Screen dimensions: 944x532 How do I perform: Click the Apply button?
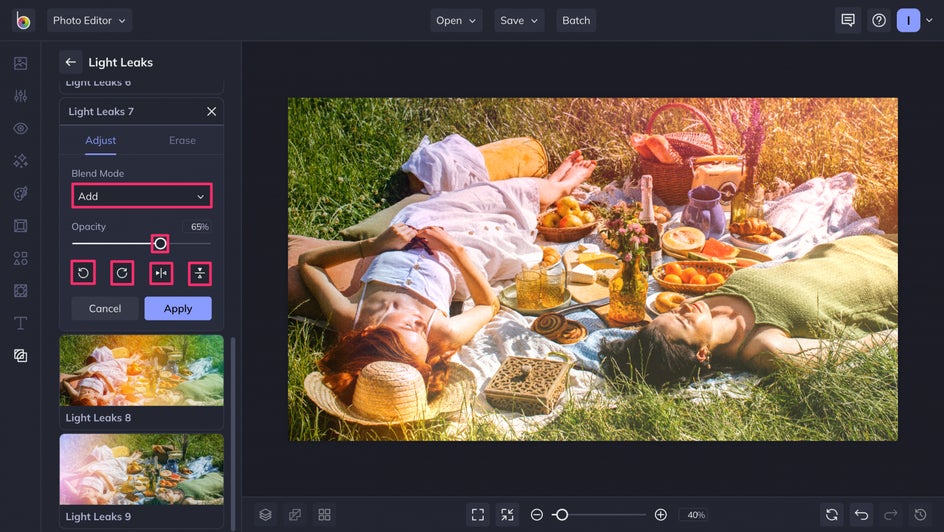[x=178, y=308]
